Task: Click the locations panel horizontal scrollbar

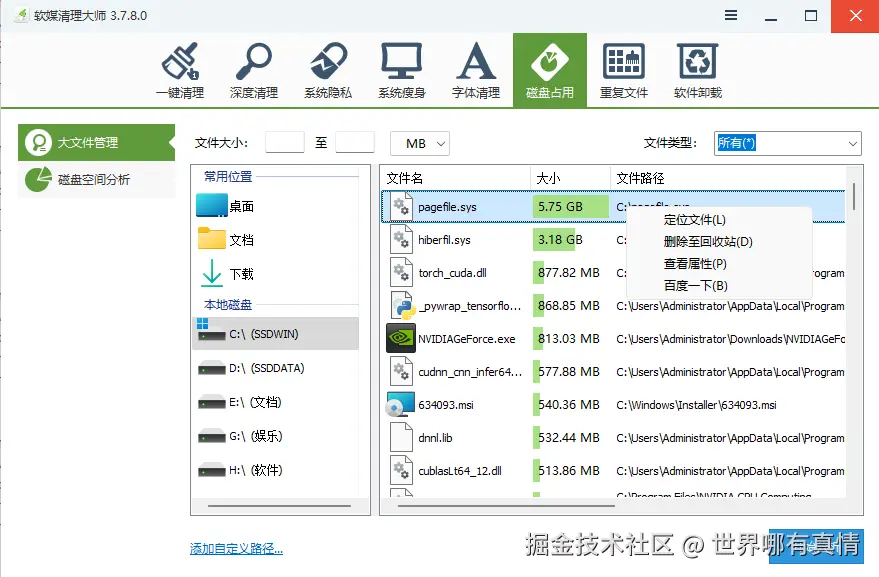Action: tap(279, 505)
